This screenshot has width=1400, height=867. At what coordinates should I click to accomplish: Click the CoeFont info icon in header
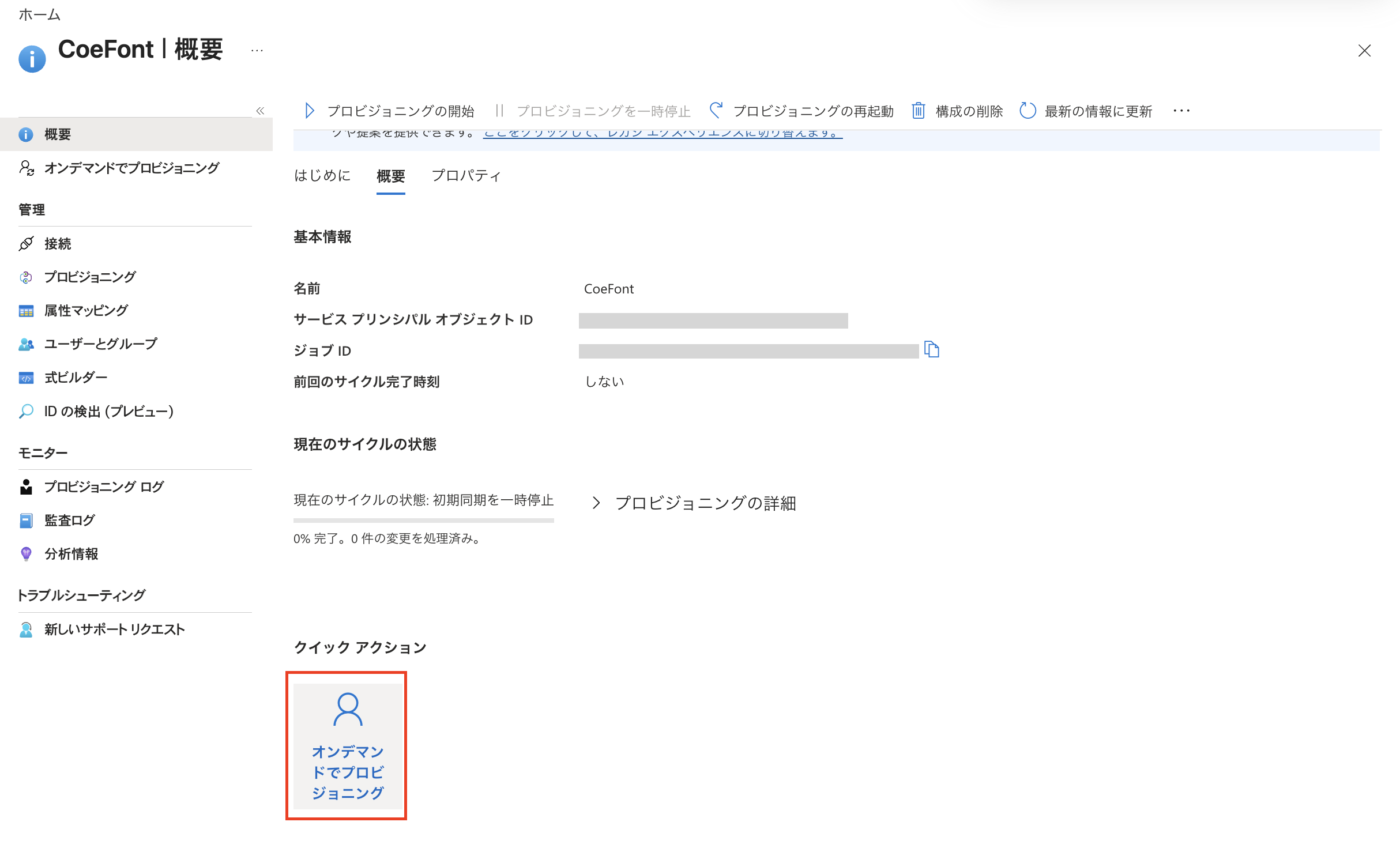tap(32, 59)
